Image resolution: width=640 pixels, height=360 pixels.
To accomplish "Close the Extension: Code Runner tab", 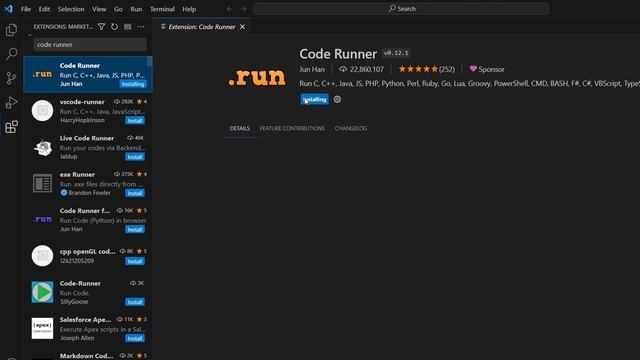I will coord(242,27).
